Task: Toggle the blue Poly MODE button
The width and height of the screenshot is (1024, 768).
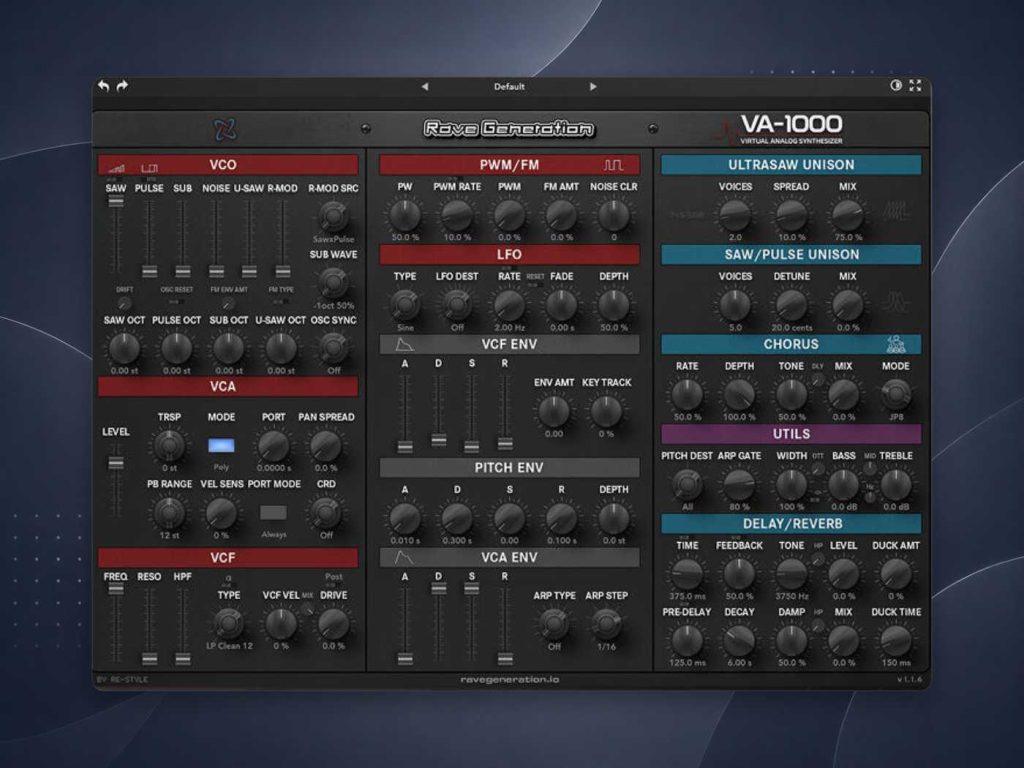Action: pos(221,445)
